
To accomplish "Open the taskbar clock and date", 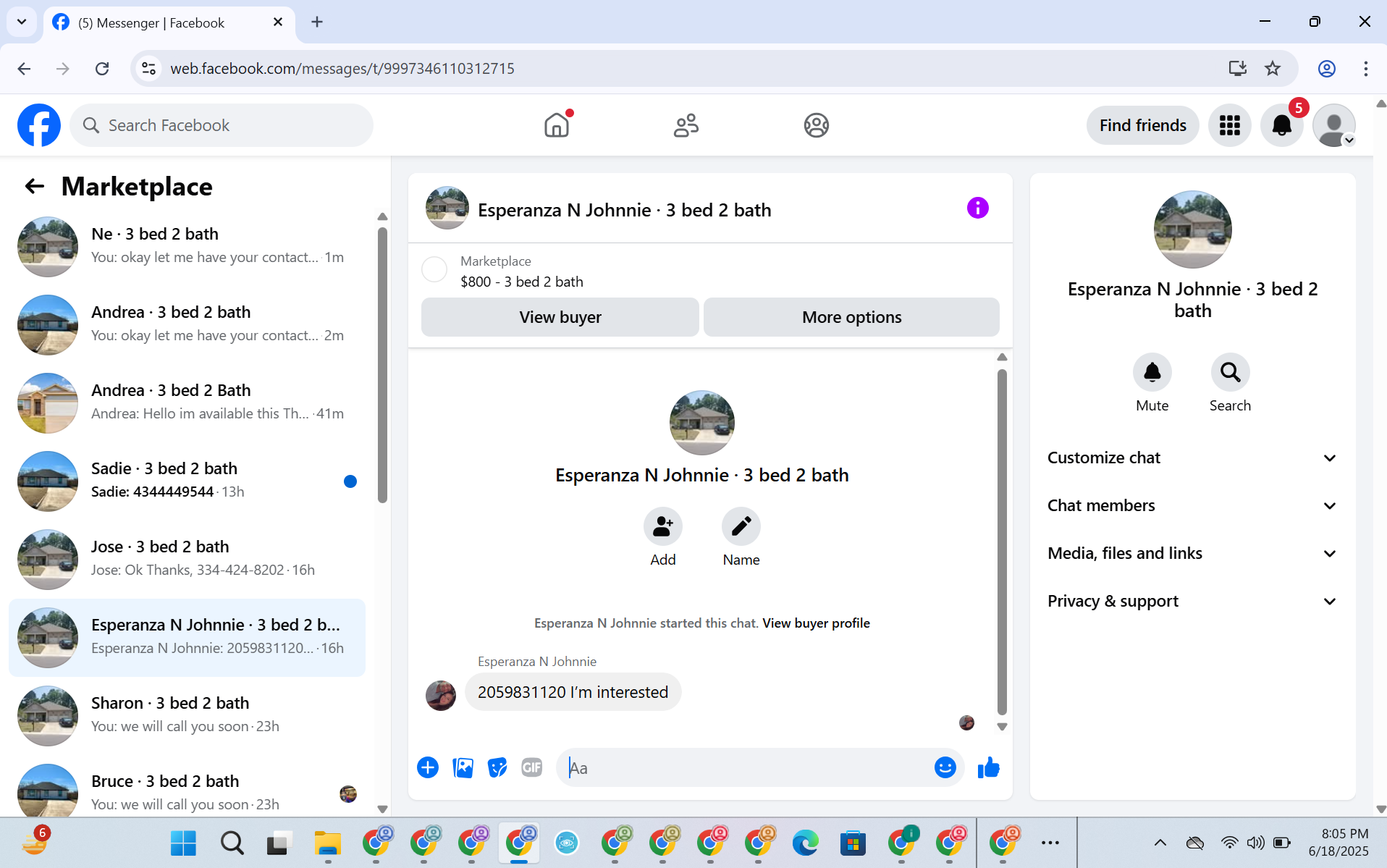I will [x=1338, y=843].
